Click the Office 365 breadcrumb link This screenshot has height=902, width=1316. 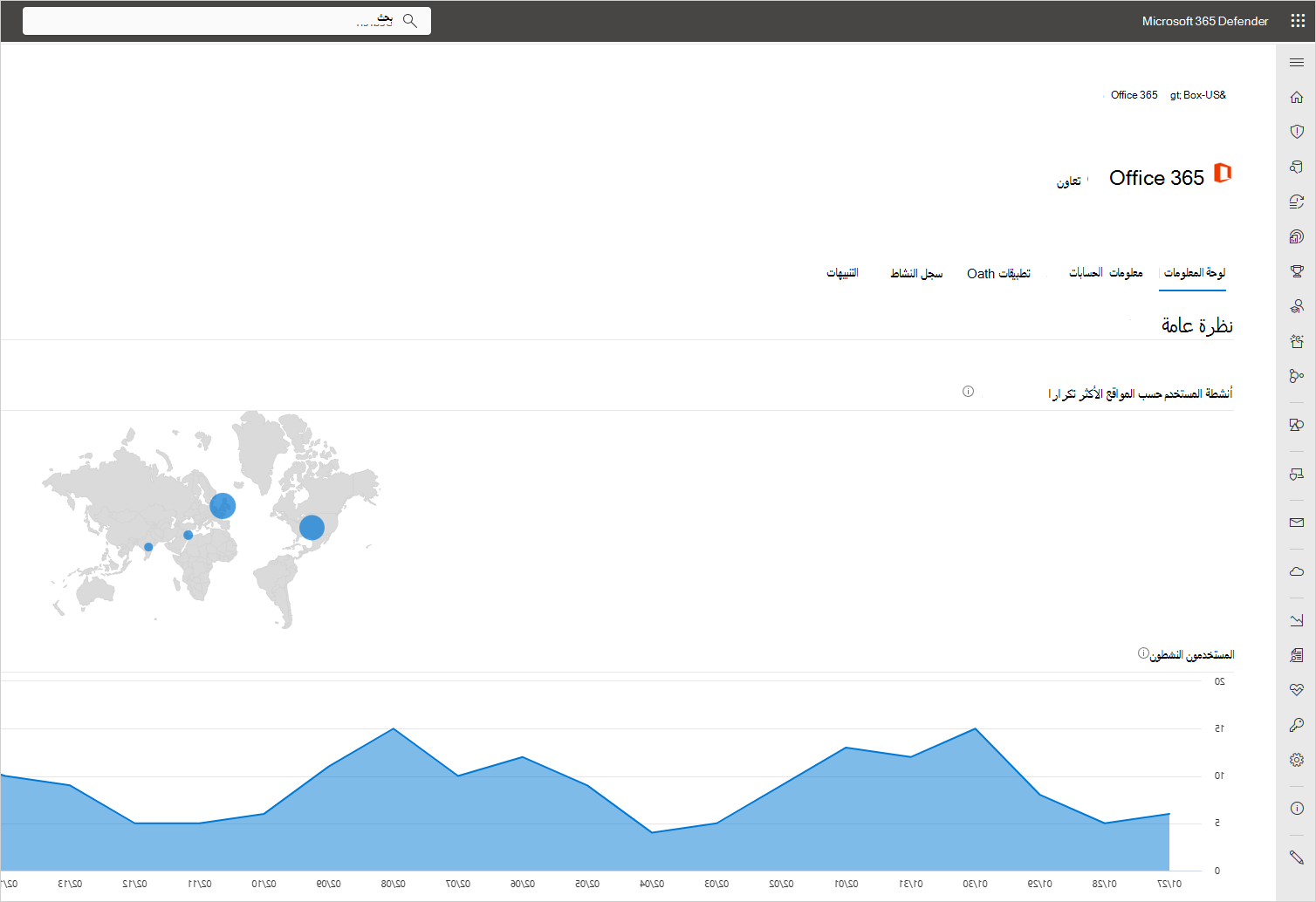pyautogui.click(x=1134, y=95)
